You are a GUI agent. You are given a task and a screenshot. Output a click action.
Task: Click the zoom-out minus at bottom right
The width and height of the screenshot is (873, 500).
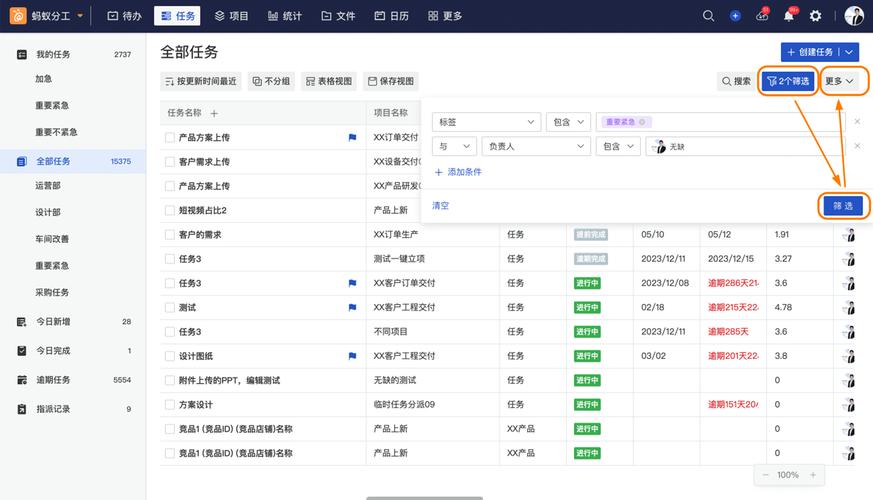tap(766, 475)
